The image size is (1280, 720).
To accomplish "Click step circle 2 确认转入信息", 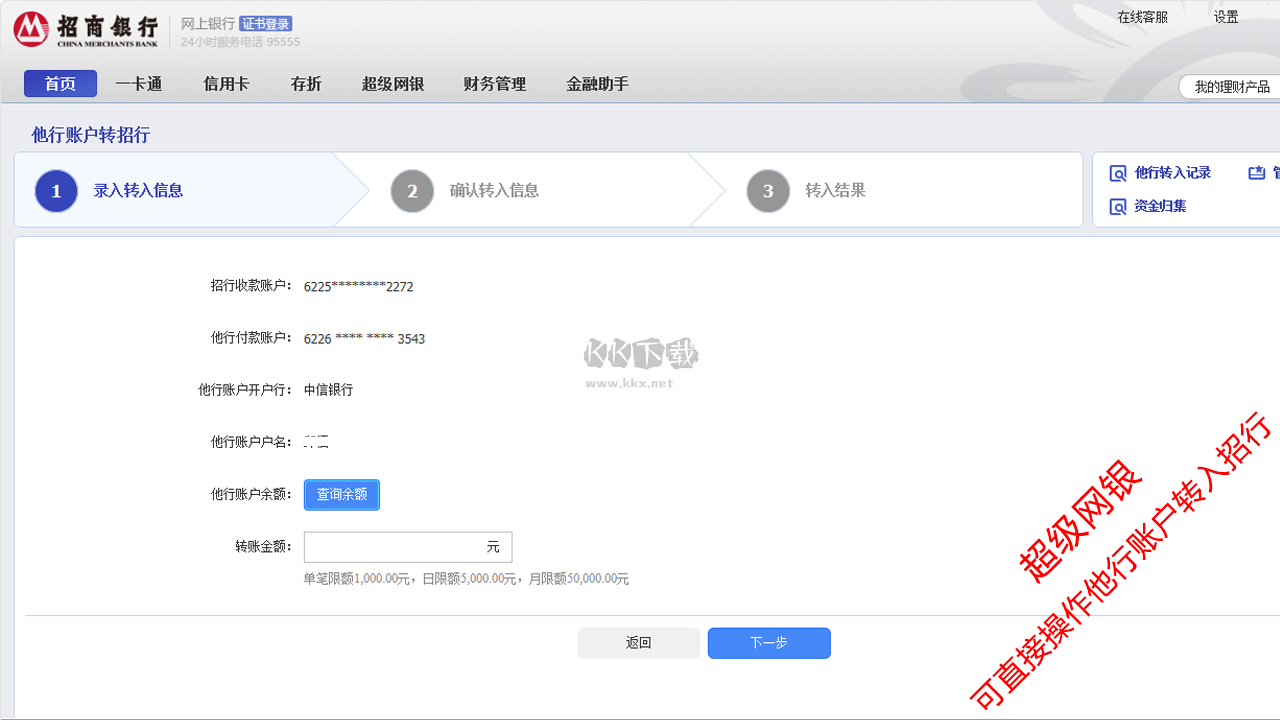I will pos(412,191).
